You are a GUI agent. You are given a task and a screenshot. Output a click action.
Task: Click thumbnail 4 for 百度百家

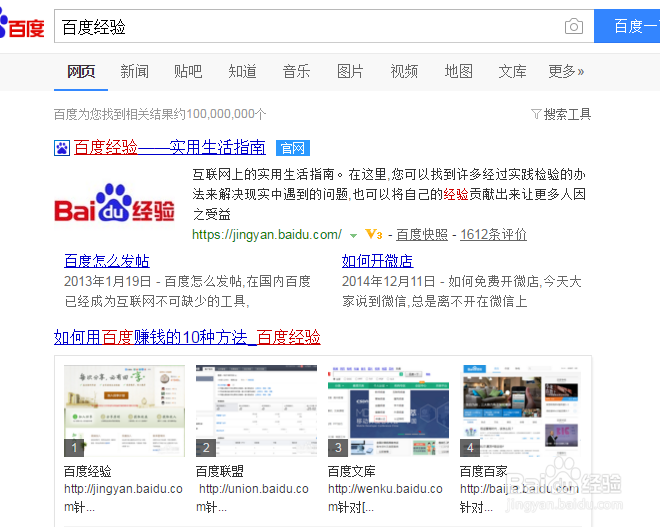[x=520, y=411]
